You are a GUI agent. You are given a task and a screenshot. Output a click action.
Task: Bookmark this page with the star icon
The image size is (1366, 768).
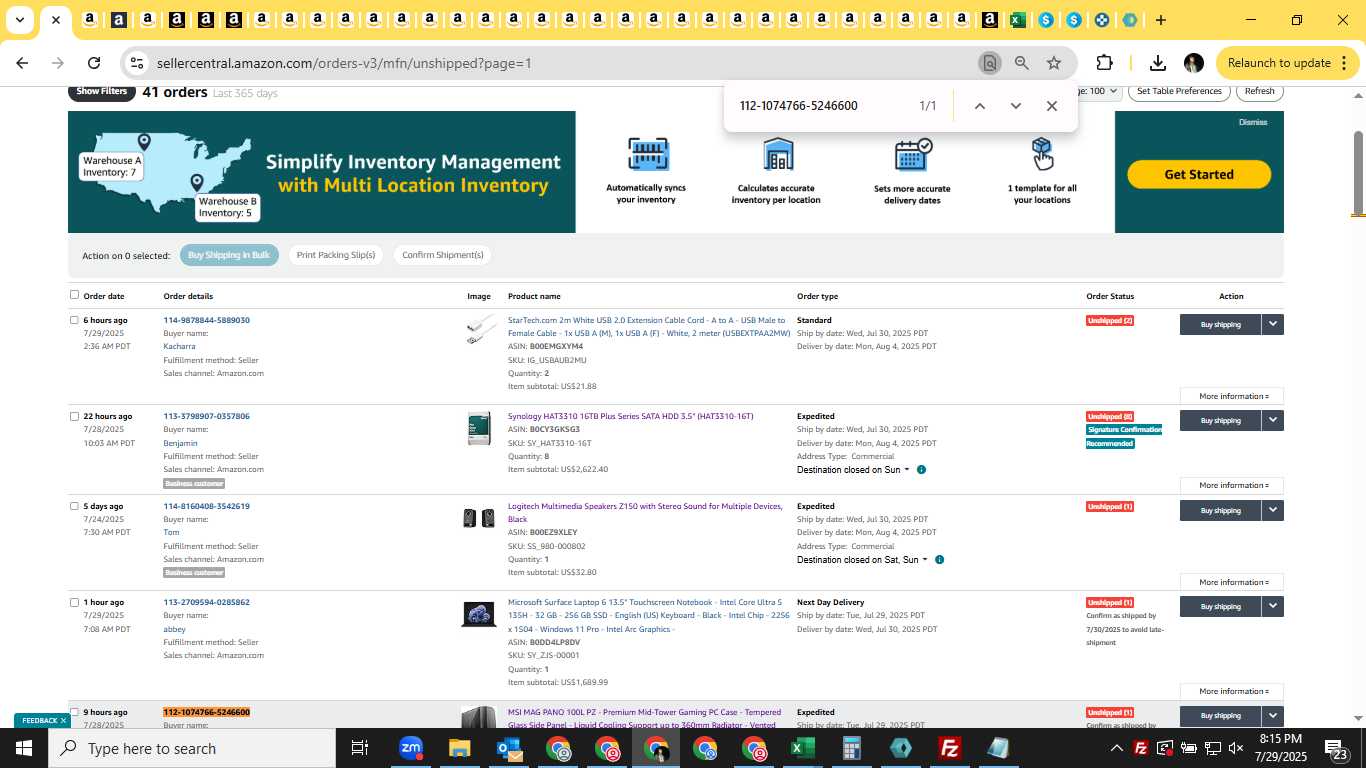click(x=1054, y=63)
